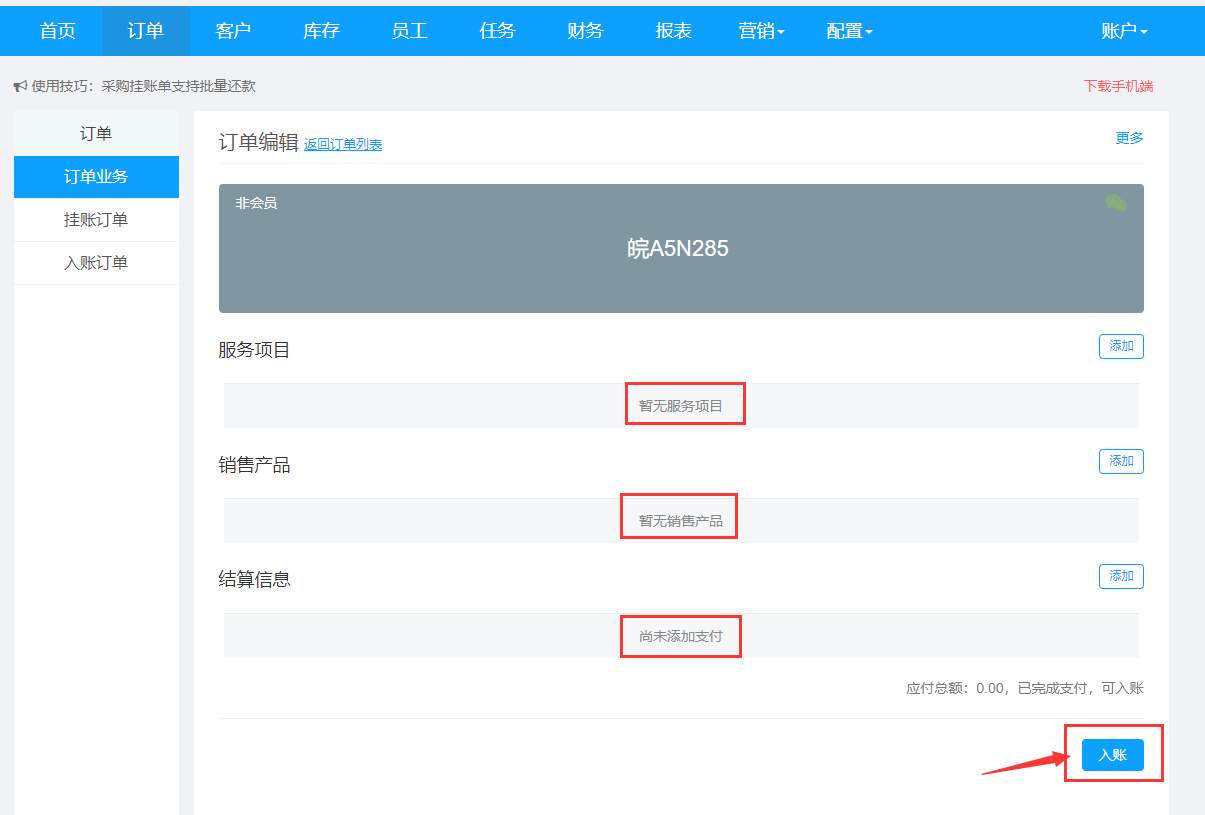Viewport: 1205px width, 815px height.
Task: Select the 订单 top menu item
Action: pos(146,31)
